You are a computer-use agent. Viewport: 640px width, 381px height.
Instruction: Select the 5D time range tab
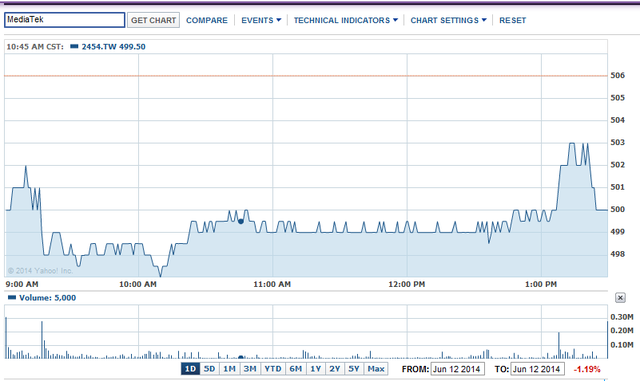209,369
